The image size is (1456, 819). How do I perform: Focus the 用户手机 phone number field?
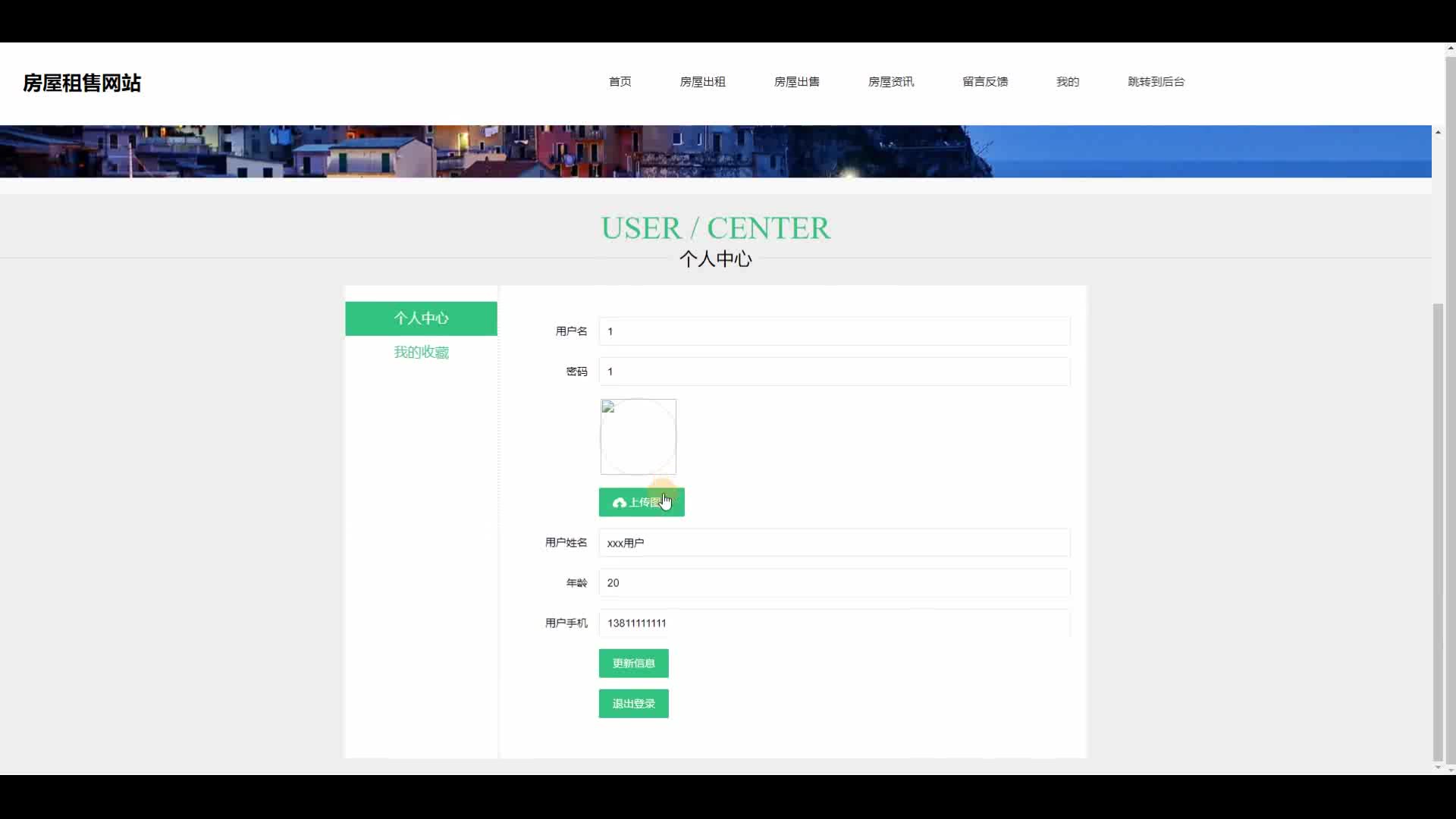834,623
